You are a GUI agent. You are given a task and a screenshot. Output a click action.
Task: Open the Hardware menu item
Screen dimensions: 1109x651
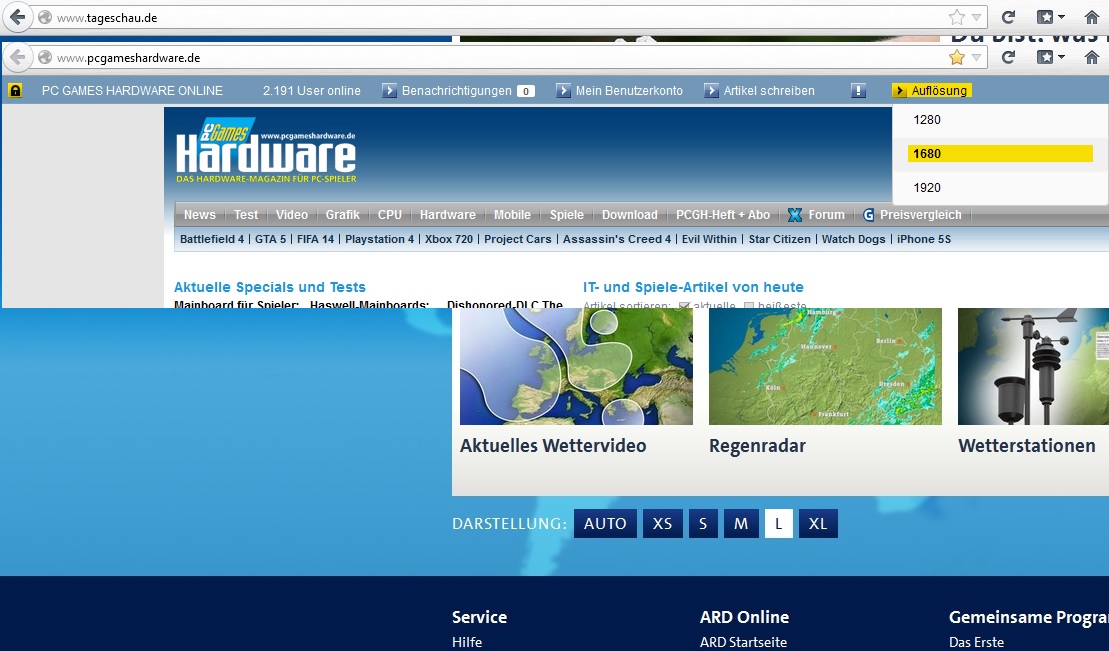pyautogui.click(x=448, y=215)
